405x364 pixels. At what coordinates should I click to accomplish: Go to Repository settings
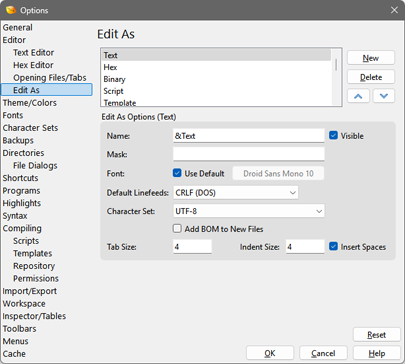(34, 266)
